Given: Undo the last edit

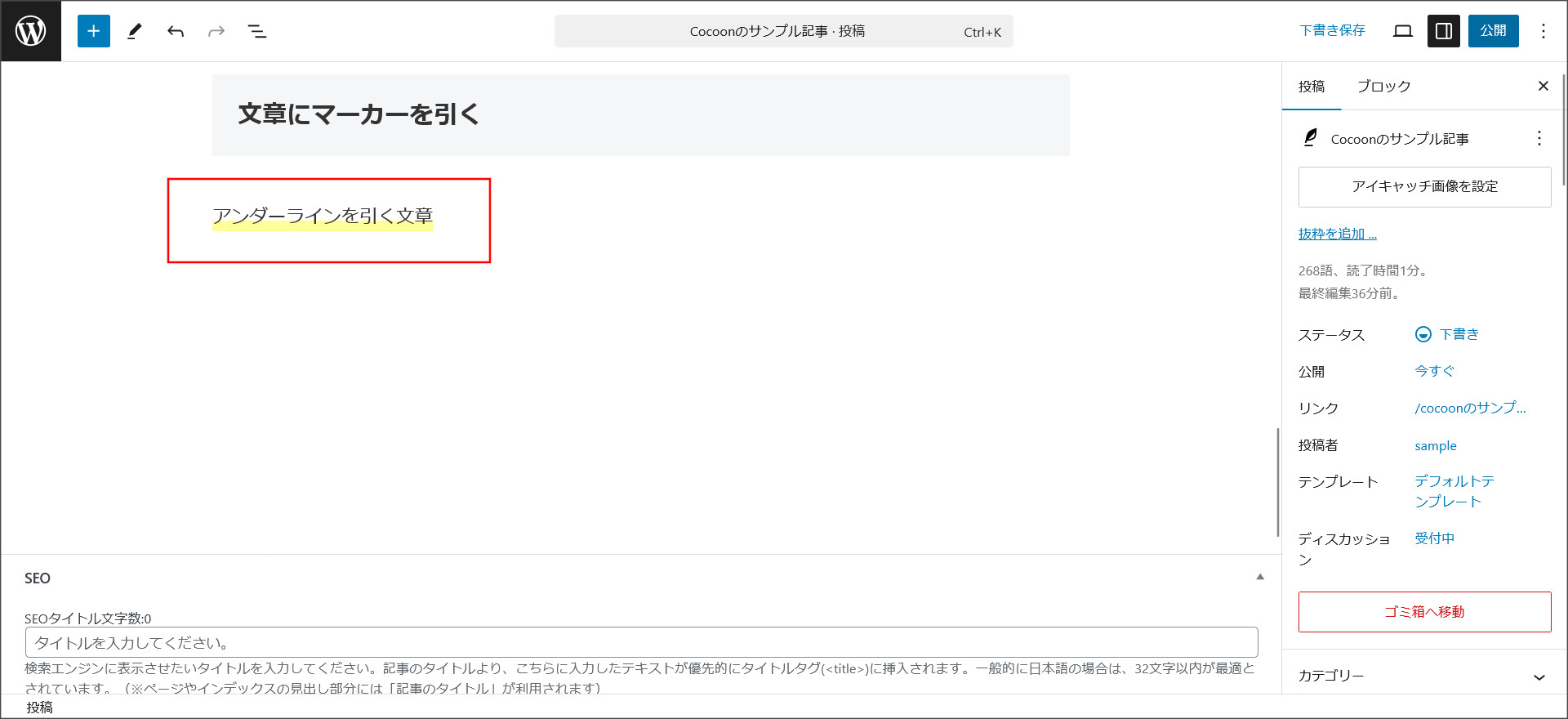Looking at the screenshot, I should coord(176,31).
